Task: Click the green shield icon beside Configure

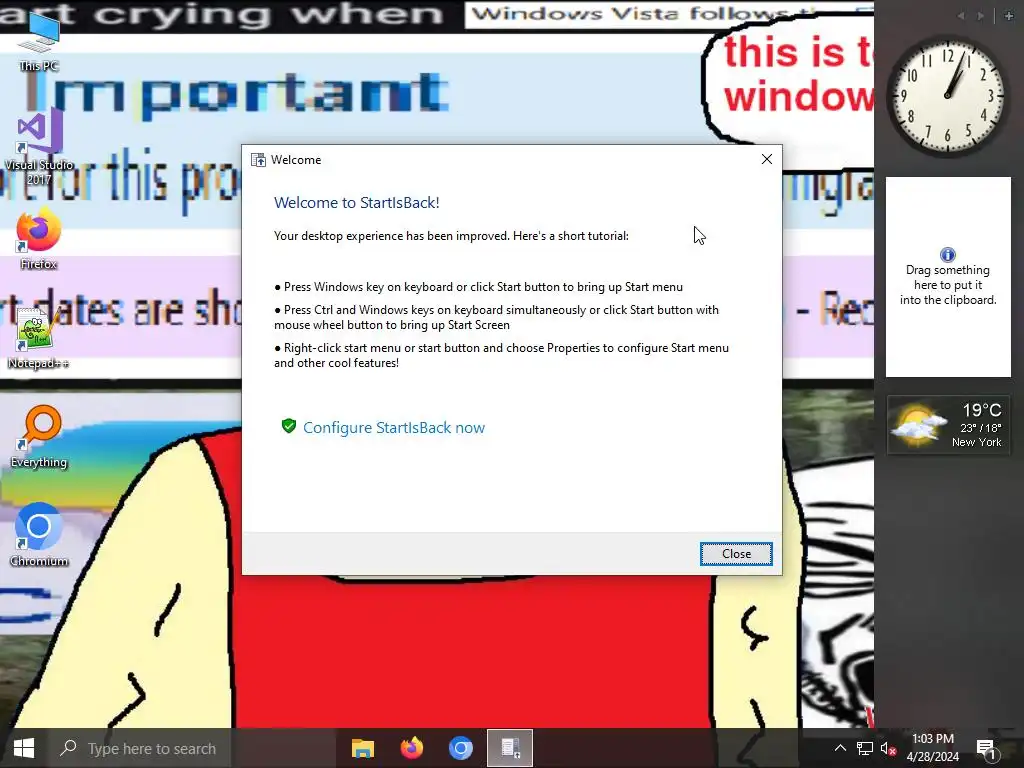Action: coord(289,426)
